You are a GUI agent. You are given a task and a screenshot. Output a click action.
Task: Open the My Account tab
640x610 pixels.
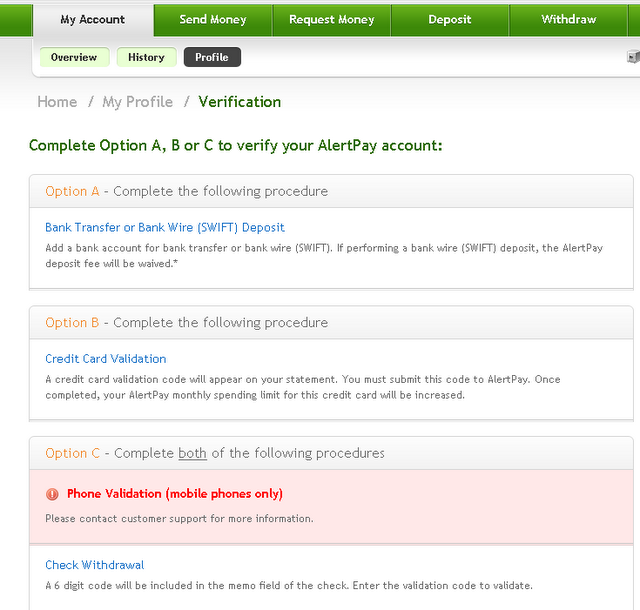point(93,20)
